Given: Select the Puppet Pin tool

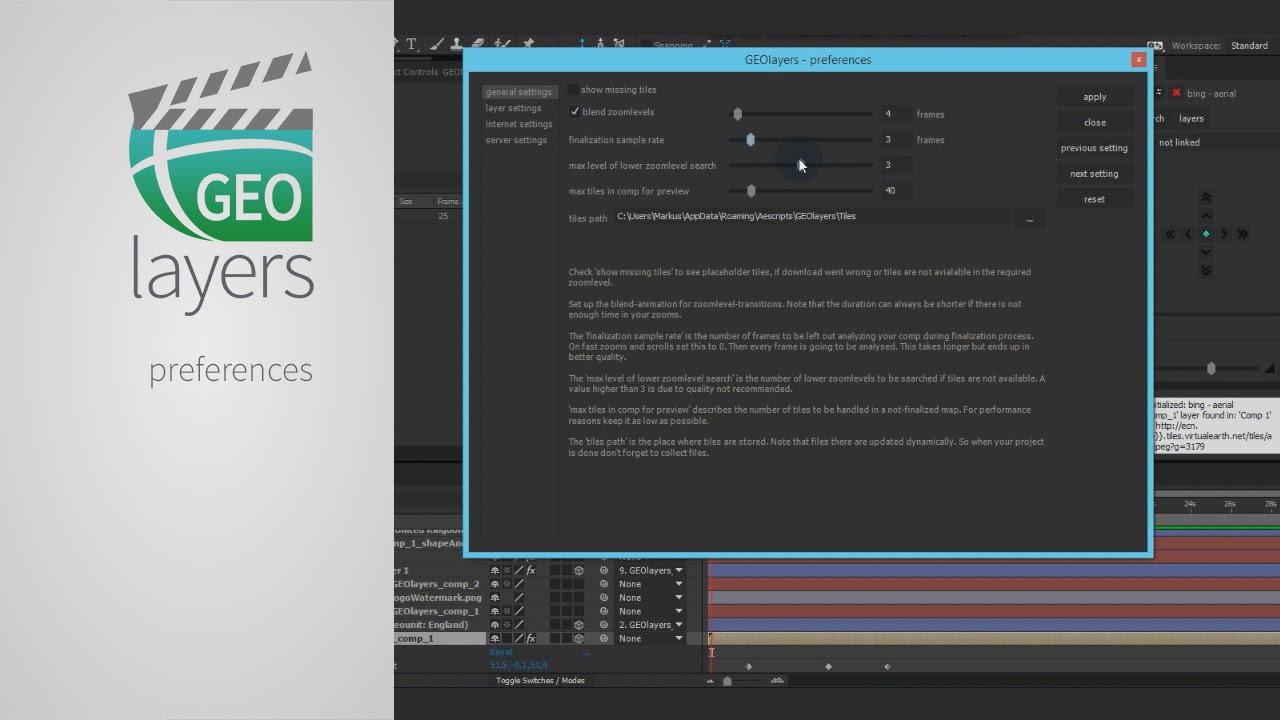Looking at the screenshot, I should pyautogui.click(x=528, y=44).
